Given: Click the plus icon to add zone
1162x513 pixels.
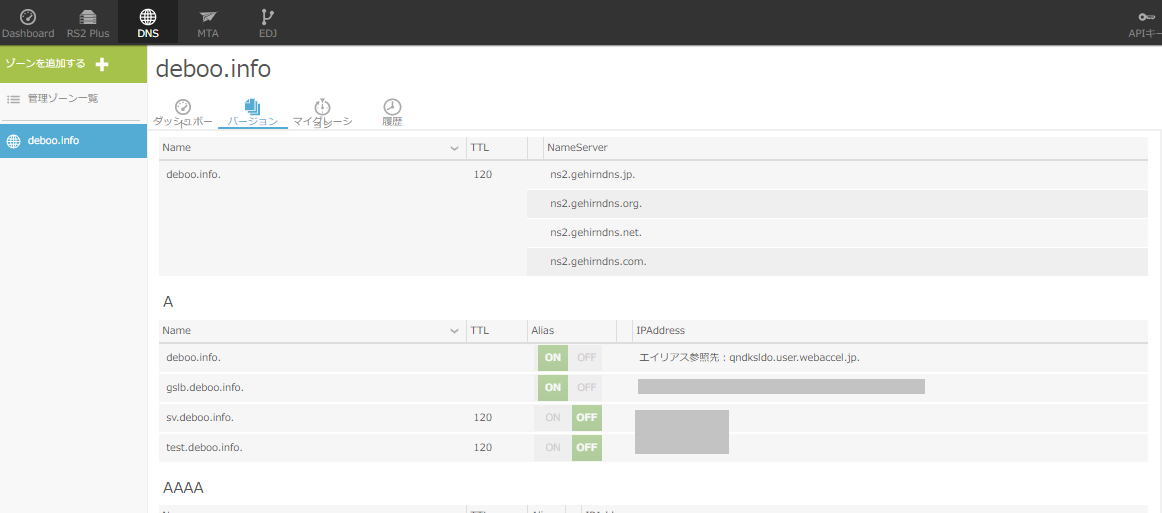Looking at the screenshot, I should tap(102, 64).
